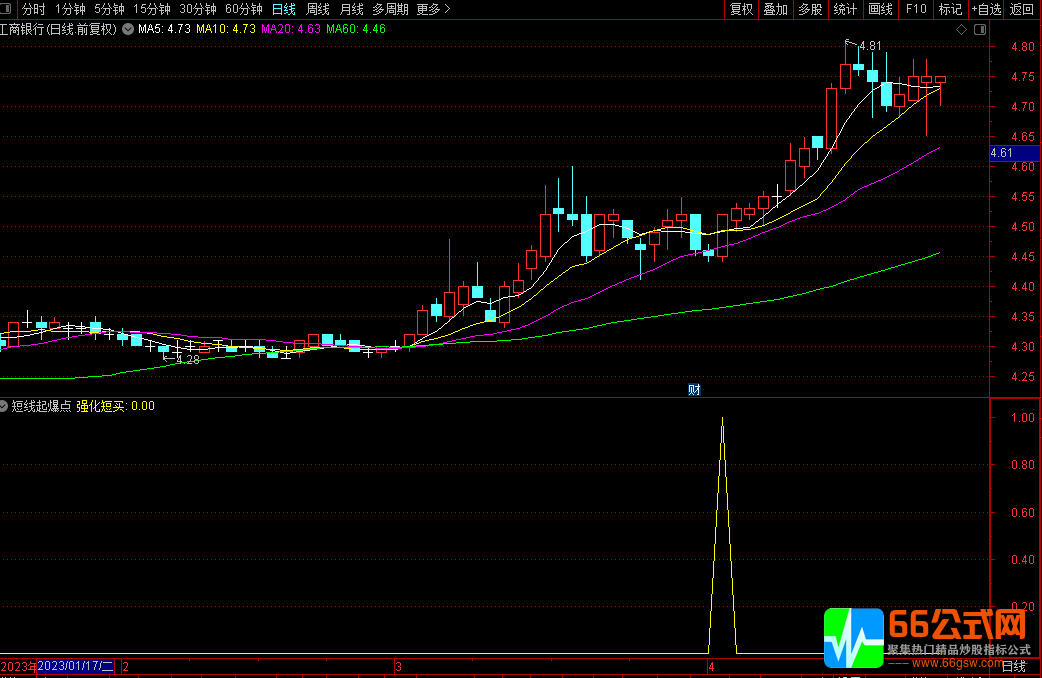Open the 多股 multi-stock view
Screen dimensions: 1042x678
pyautogui.click(x=810, y=9)
